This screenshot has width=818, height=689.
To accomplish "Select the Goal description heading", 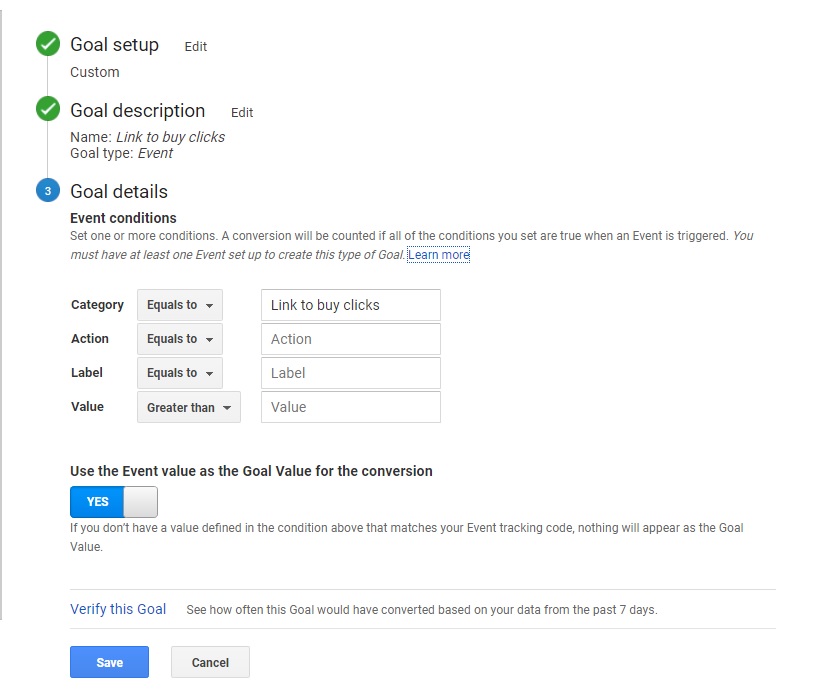I will [137, 111].
